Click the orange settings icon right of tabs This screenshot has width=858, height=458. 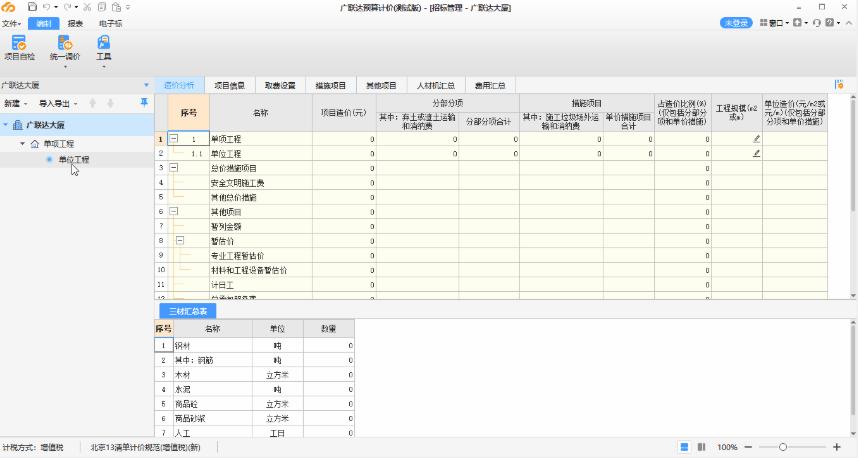pyautogui.click(x=839, y=85)
